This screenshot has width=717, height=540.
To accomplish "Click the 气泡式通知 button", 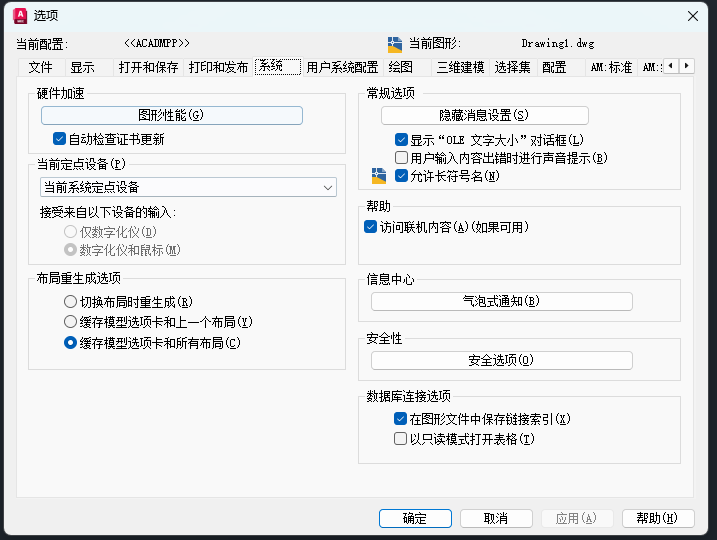I will [502, 301].
